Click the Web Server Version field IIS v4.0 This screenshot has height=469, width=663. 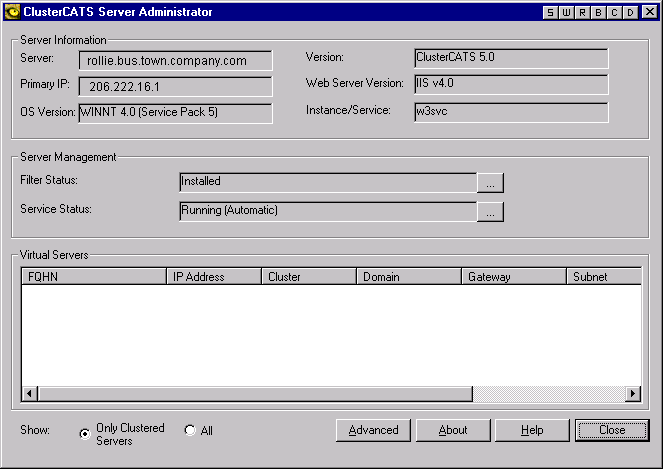point(511,85)
